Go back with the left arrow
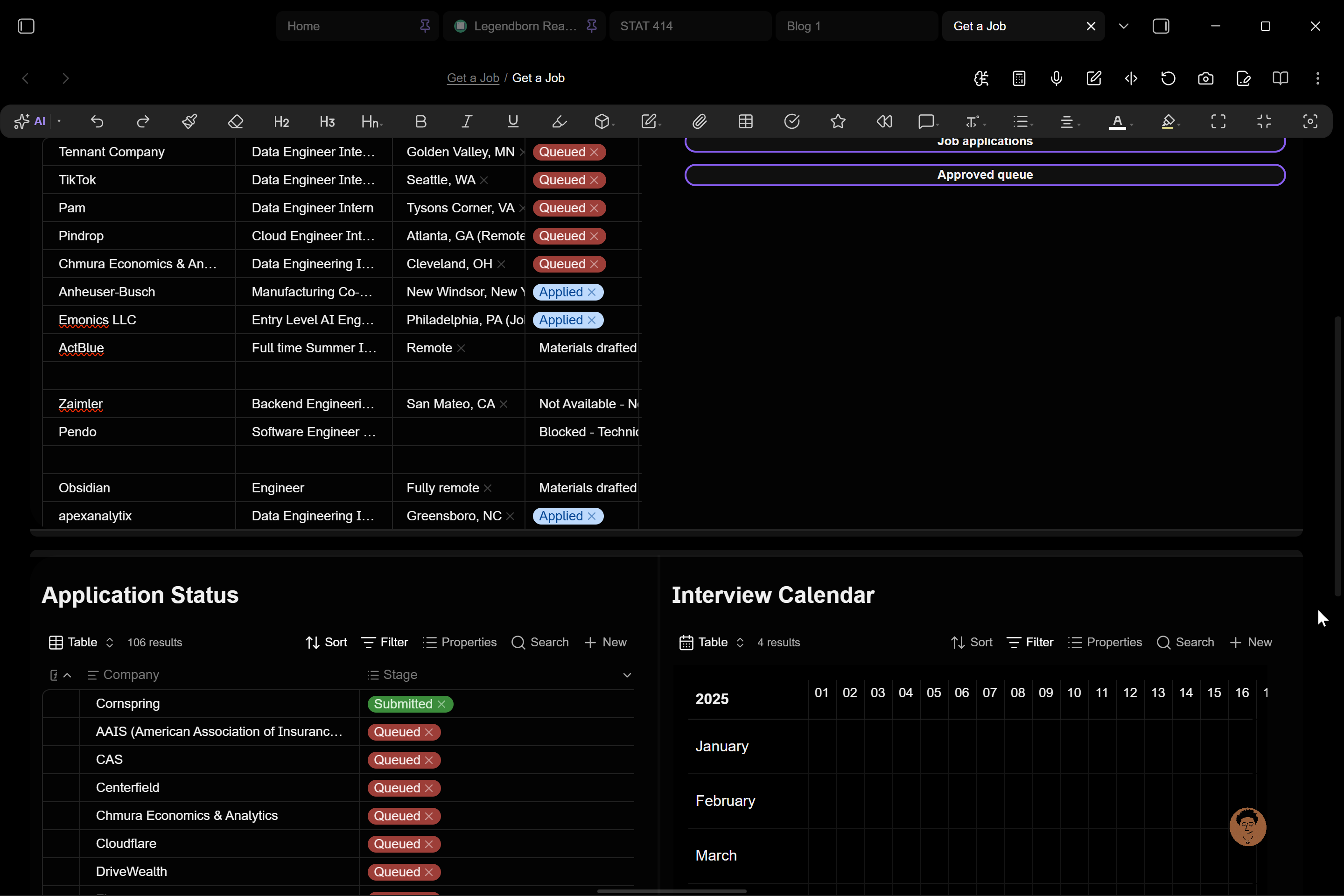Screen dimensions: 1344x896 [25, 78]
